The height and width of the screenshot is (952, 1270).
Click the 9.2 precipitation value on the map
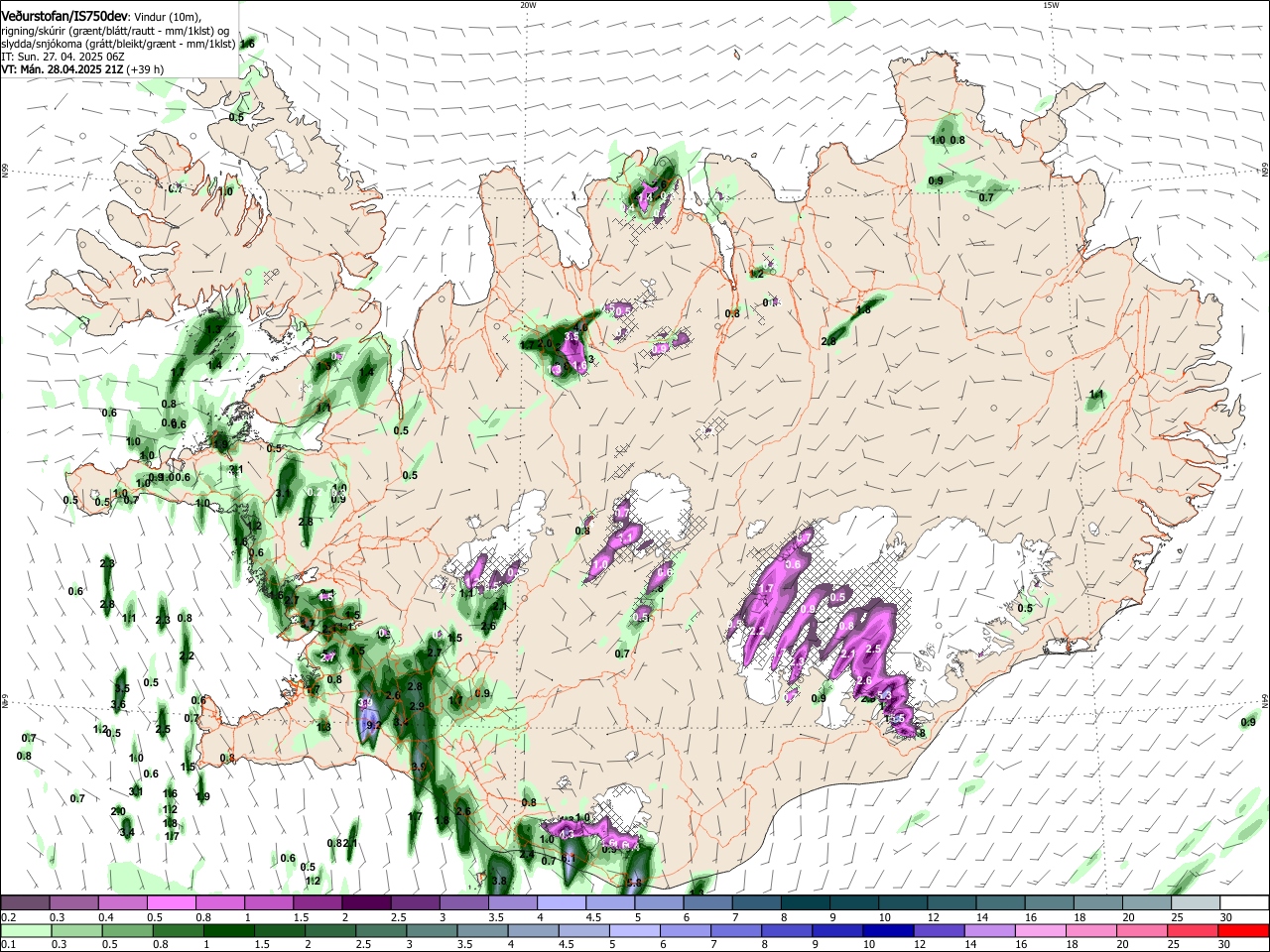374,726
